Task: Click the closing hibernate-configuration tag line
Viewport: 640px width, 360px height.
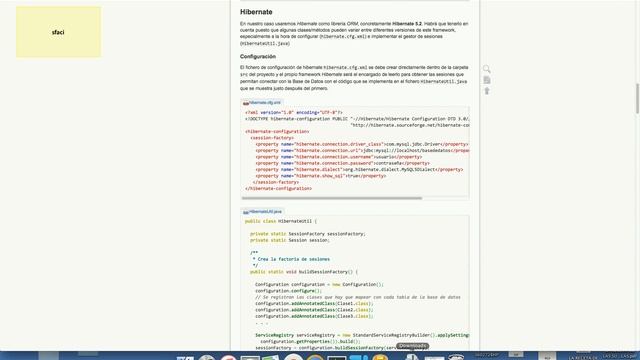Action: (278, 189)
